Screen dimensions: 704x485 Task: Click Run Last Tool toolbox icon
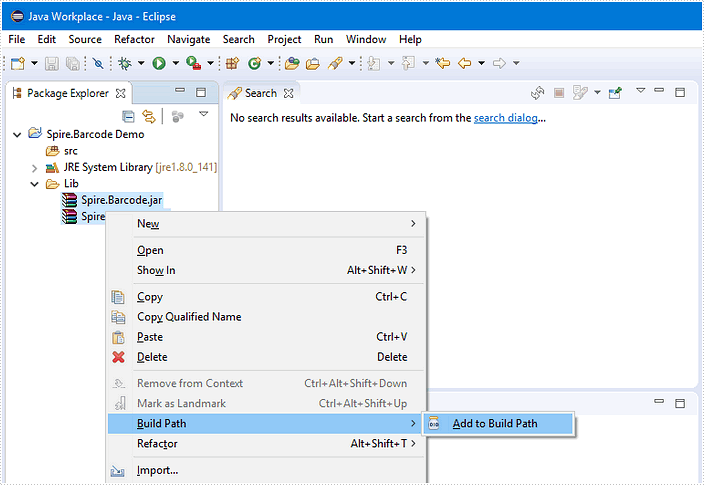coord(193,63)
